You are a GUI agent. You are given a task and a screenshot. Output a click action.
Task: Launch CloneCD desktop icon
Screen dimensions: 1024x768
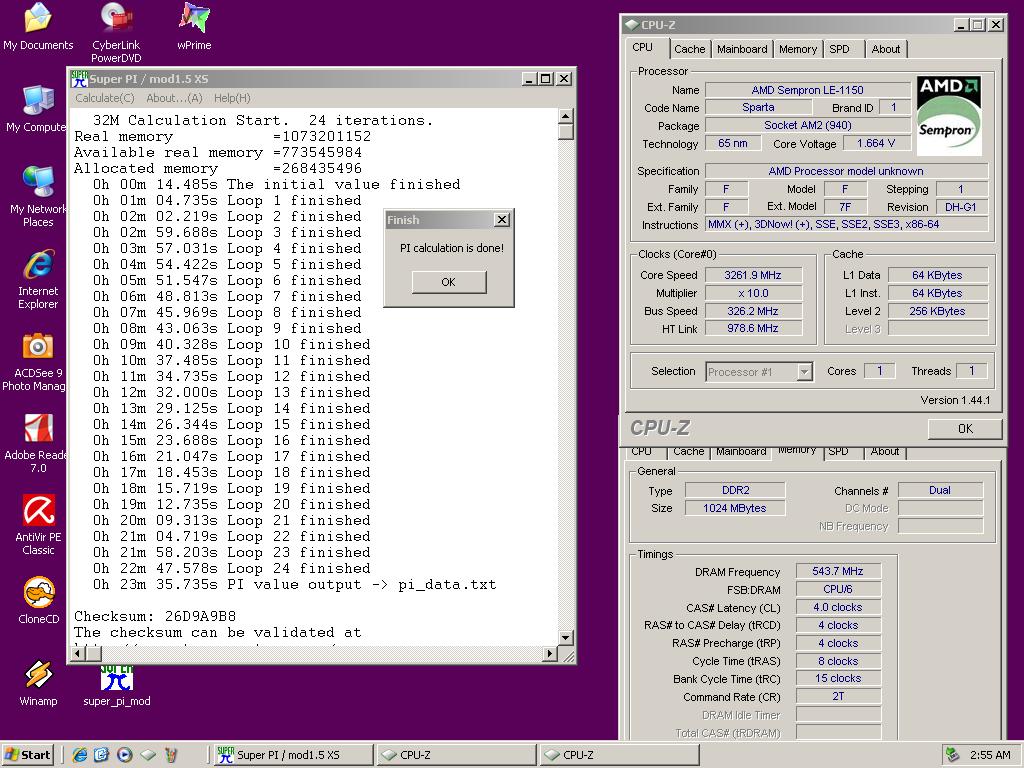(38, 601)
